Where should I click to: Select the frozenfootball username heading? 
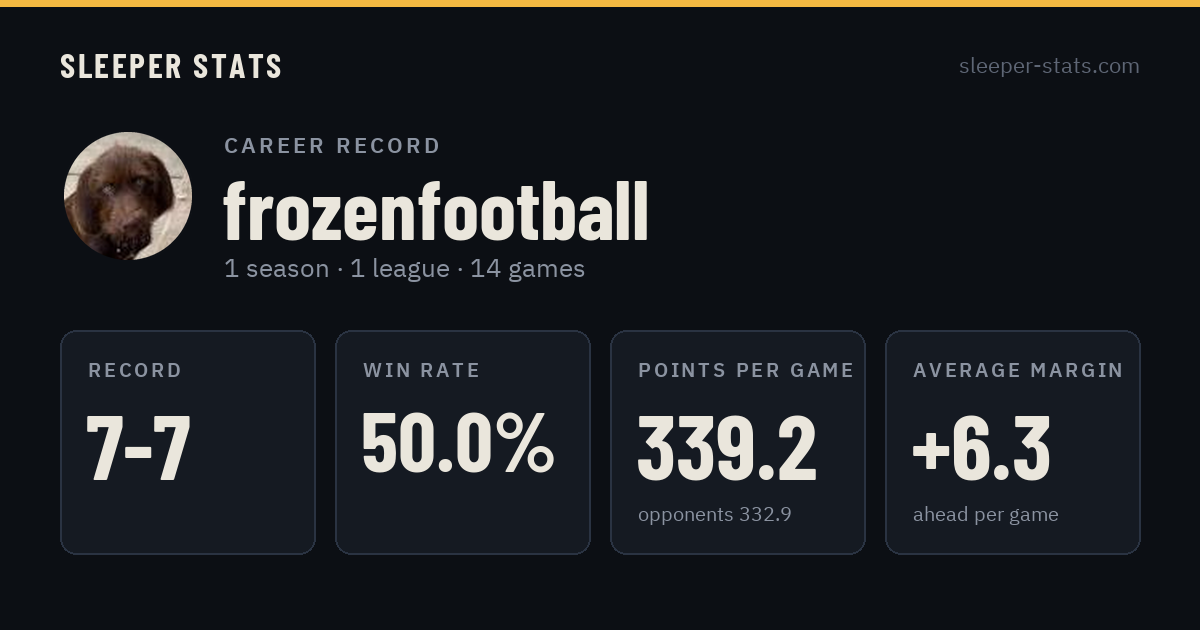click(x=436, y=212)
